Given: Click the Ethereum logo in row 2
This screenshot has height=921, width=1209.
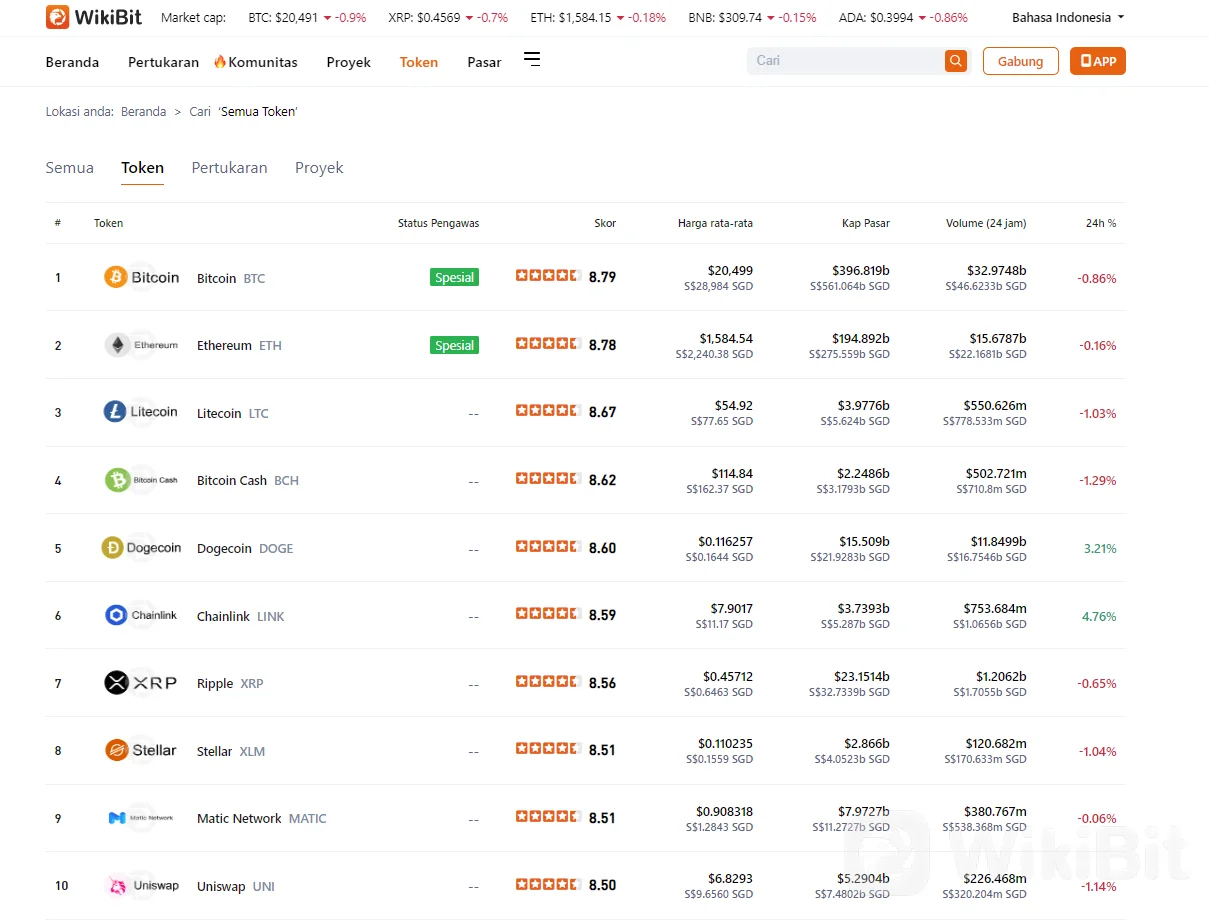Looking at the screenshot, I should pos(142,345).
